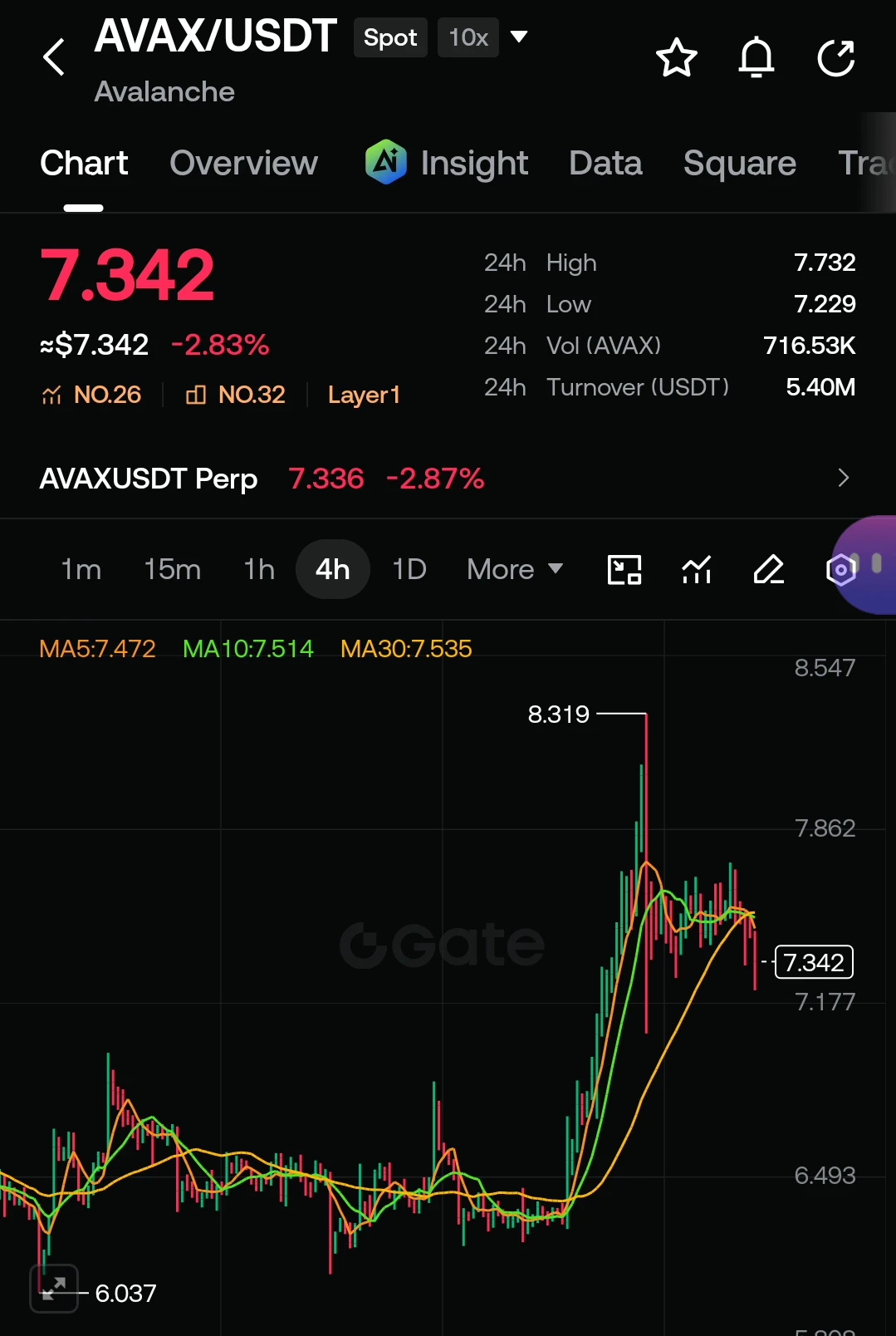Open the chart settings hexagon icon
Screen dimensions: 896x1336
(x=841, y=570)
